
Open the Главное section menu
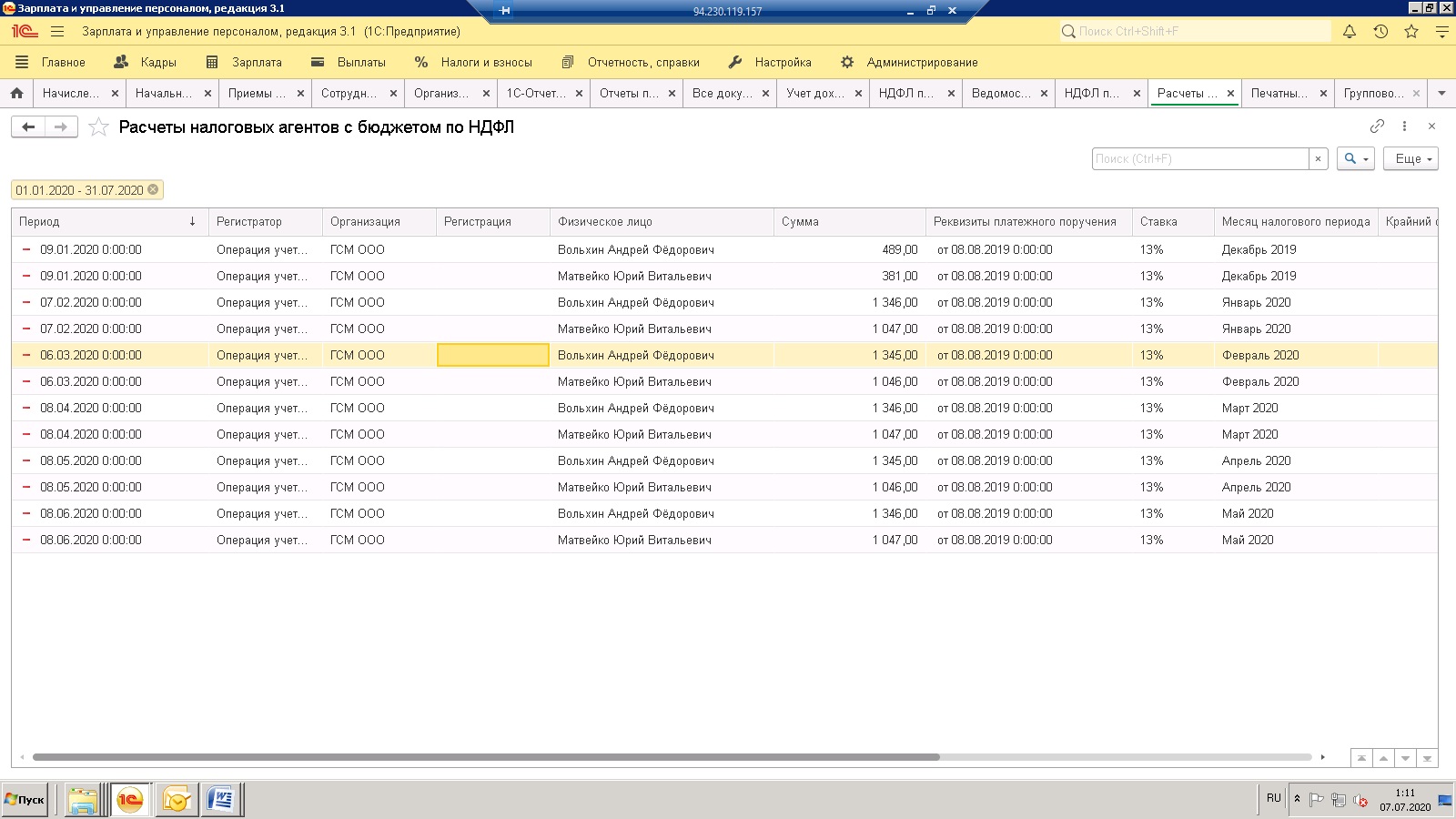coord(51,62)
